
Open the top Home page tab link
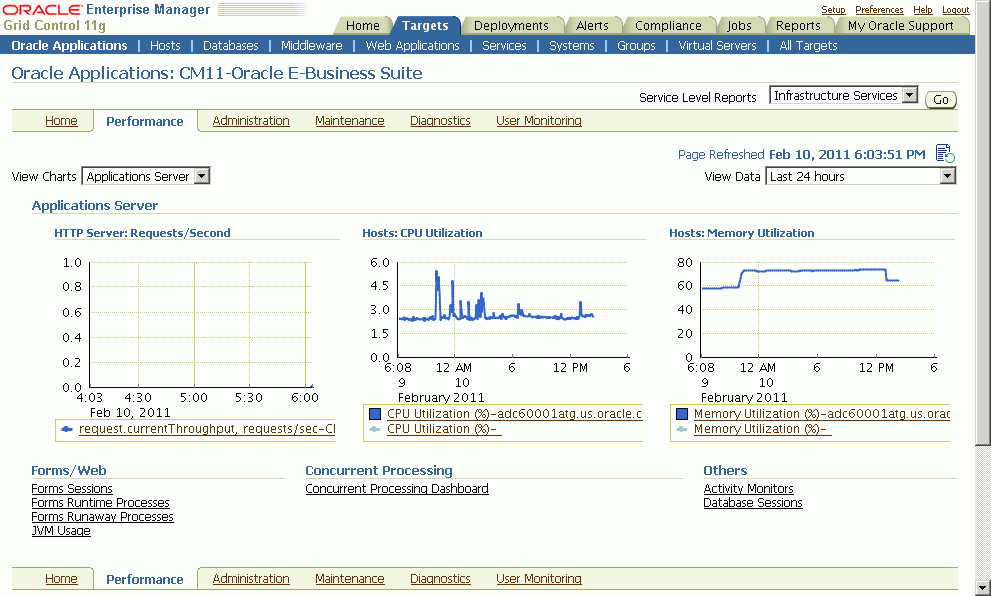tap(61, 121)
